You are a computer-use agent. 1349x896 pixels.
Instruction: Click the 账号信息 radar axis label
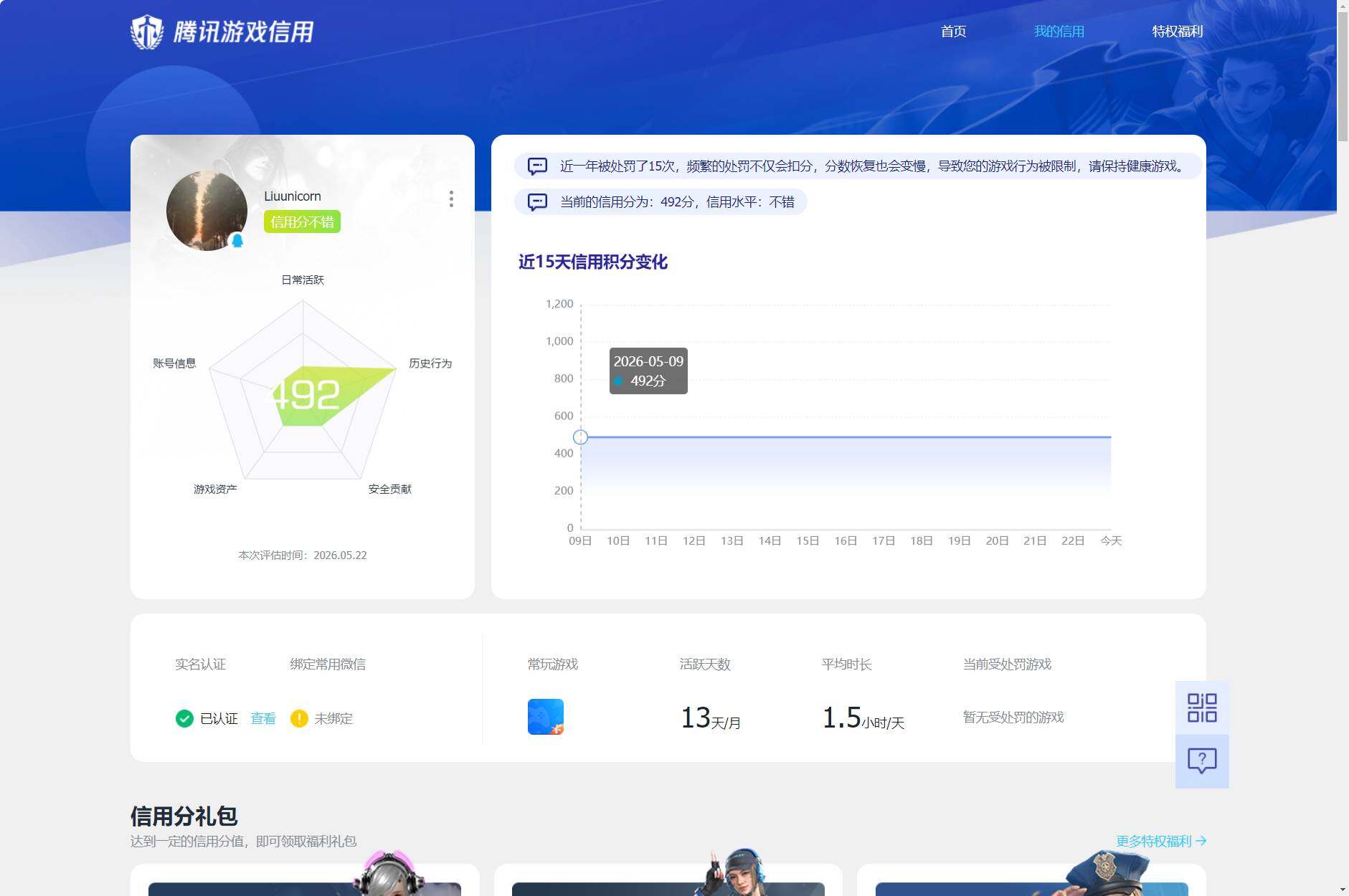pyautogui.click(x=174, y=363)
